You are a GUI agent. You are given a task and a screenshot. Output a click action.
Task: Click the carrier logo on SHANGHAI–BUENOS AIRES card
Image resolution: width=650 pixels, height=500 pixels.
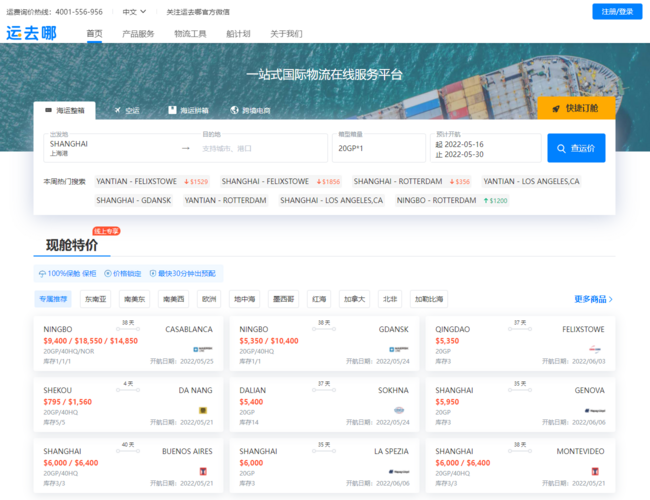pyautogui.click(x=202, y=472)
